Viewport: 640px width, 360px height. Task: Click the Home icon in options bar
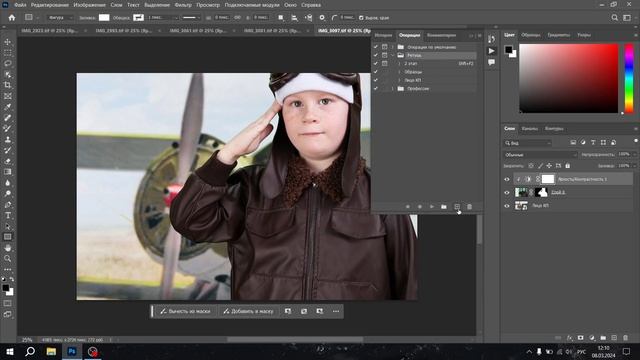tap(12, 18)
